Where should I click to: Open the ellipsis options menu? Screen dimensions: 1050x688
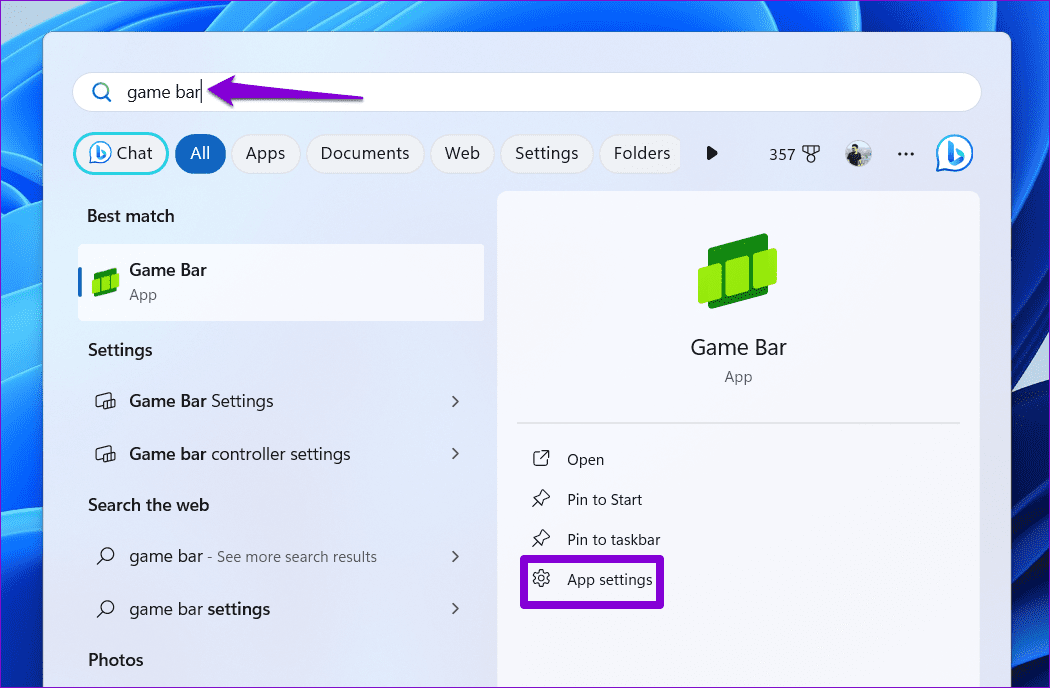tap(905, 153)
